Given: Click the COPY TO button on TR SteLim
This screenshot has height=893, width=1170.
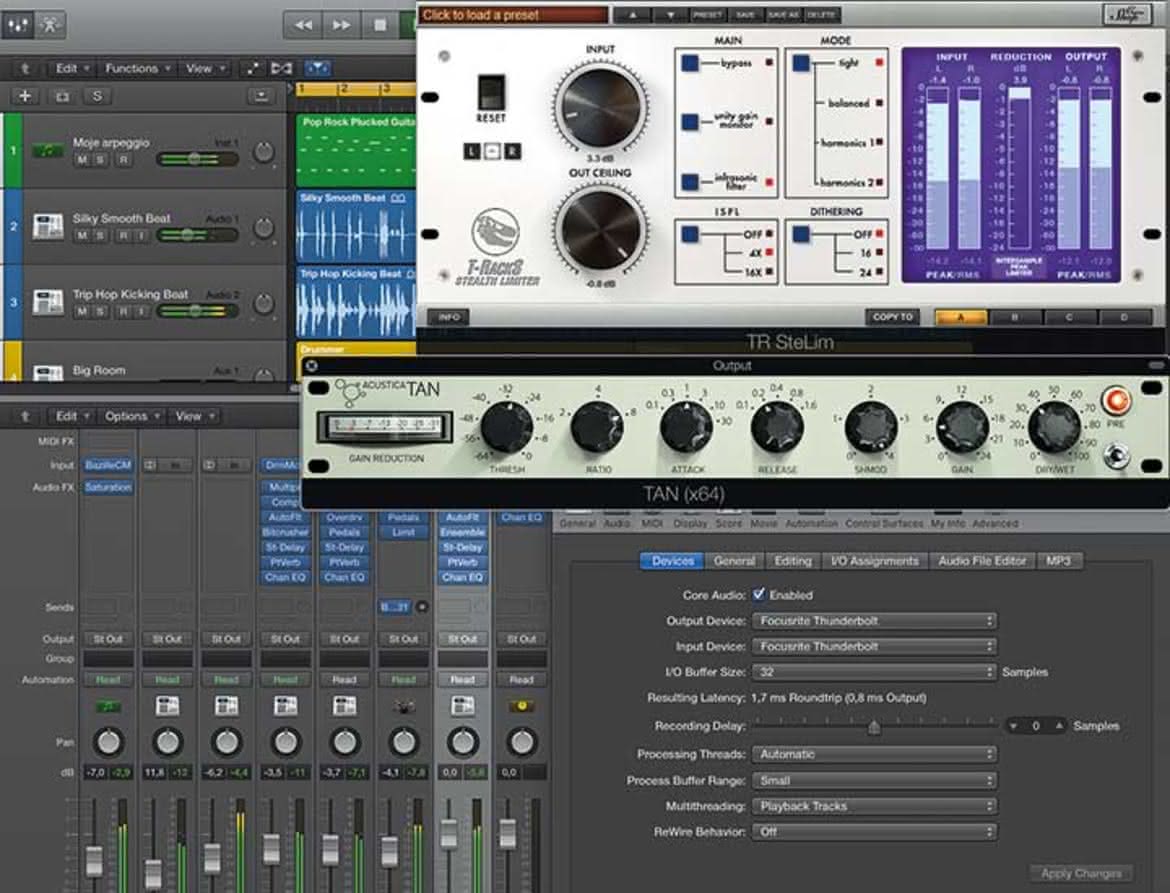Looking at the screenshot, I should (892, 317).
